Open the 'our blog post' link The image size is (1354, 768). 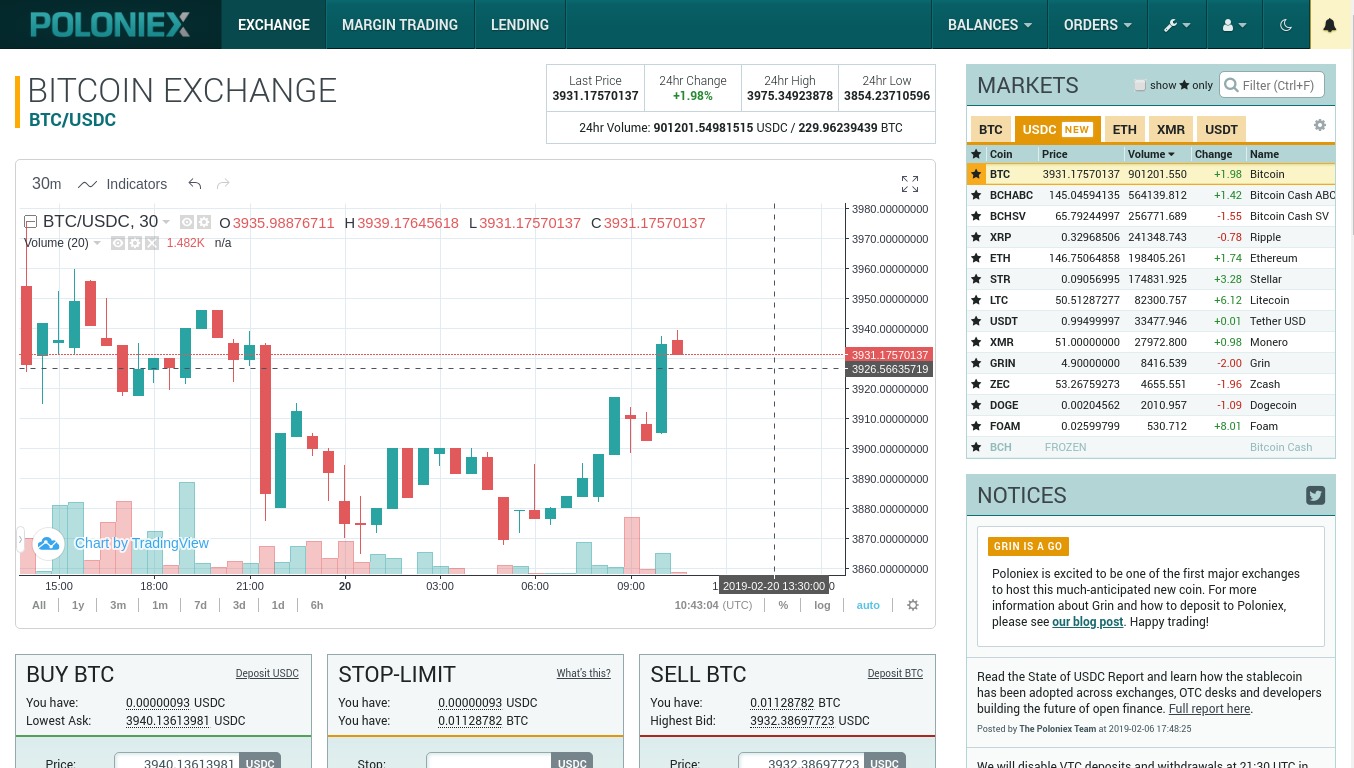click(x=1087, y=621)
